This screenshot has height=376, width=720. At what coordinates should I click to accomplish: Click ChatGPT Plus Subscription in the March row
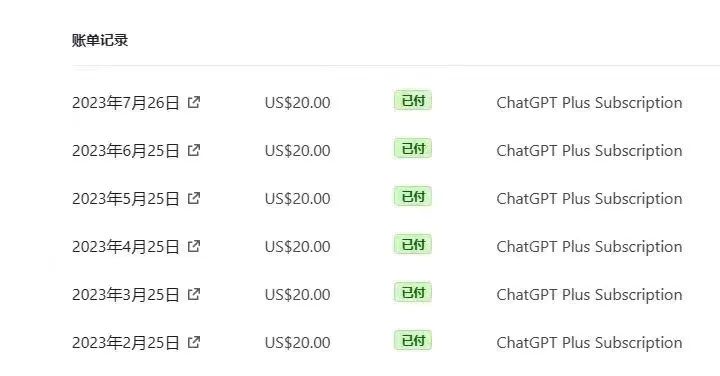(589, 295)
